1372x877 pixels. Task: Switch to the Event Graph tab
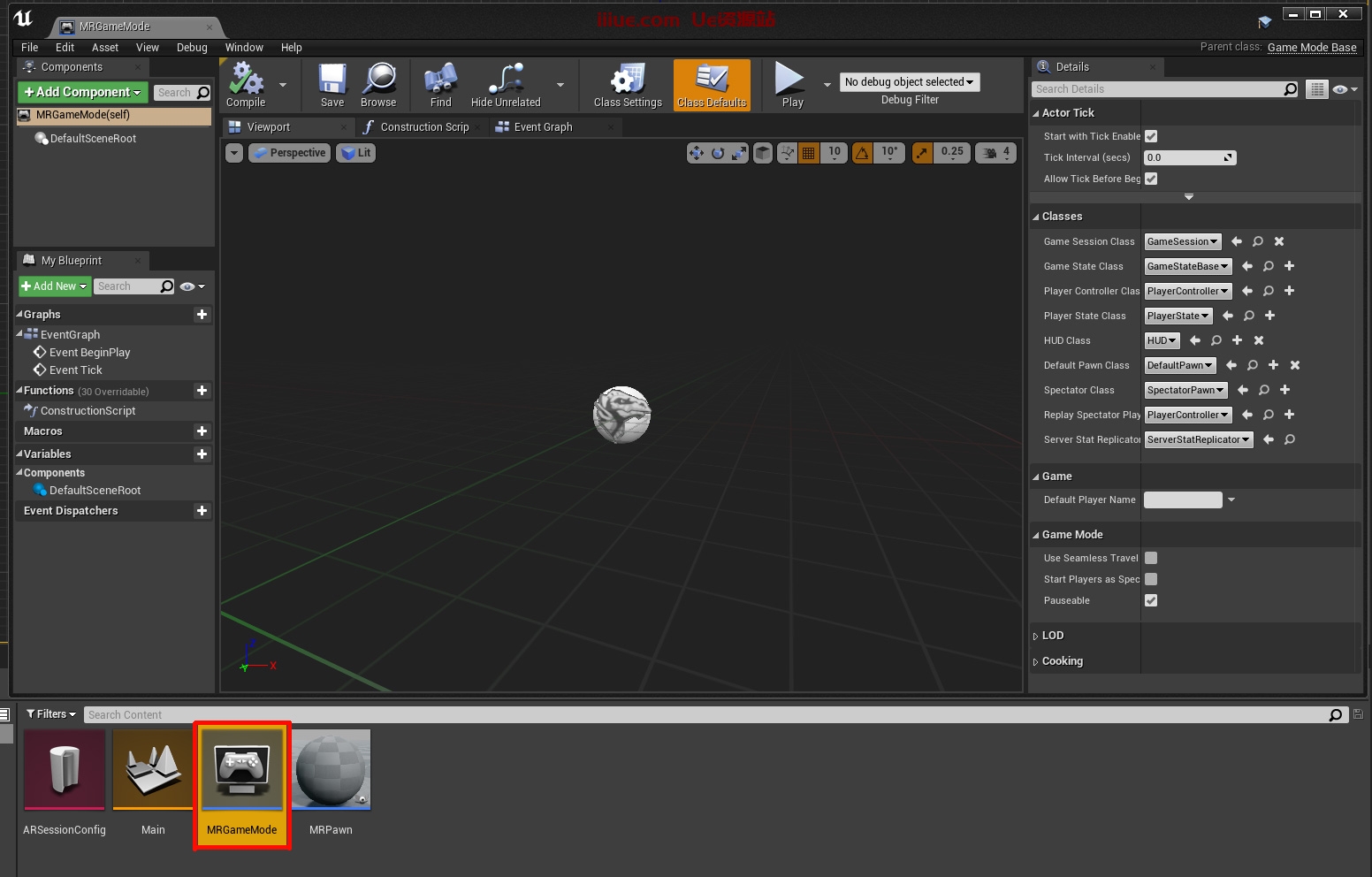point(543,127)
